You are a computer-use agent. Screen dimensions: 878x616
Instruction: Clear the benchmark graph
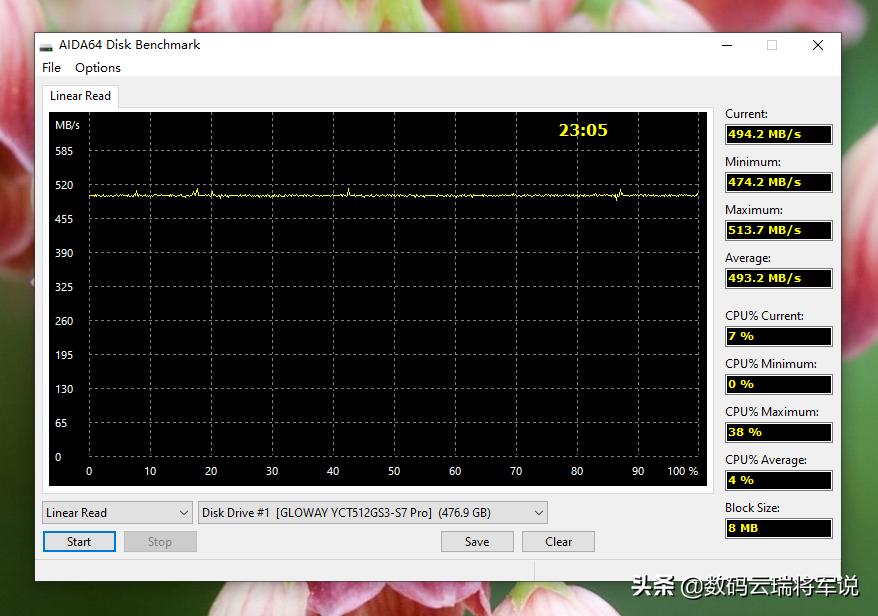pyautogui.click(x=558, y=542)
